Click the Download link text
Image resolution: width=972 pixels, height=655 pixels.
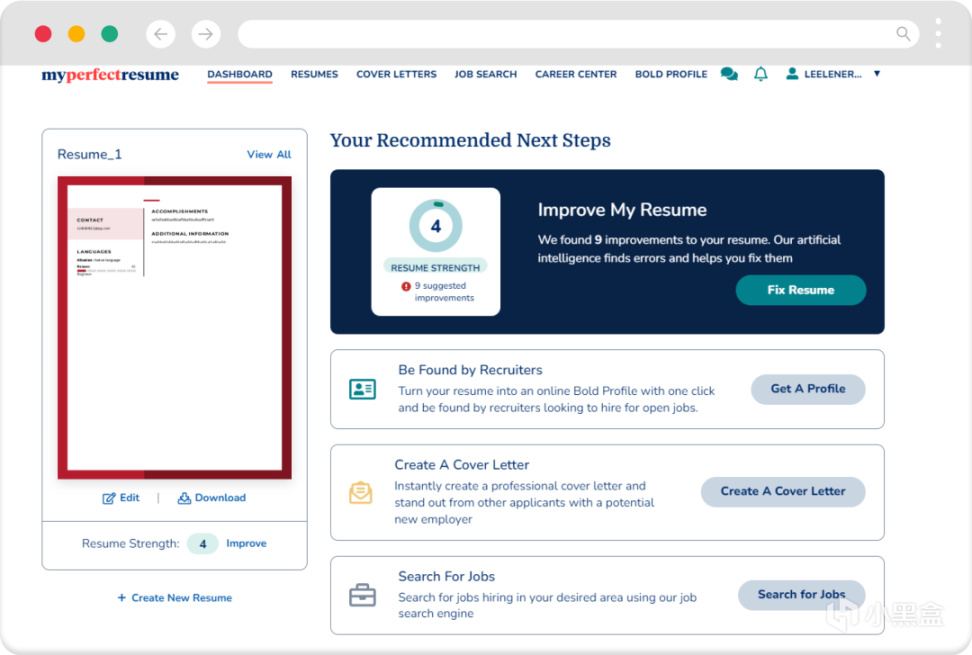[220, 498]
